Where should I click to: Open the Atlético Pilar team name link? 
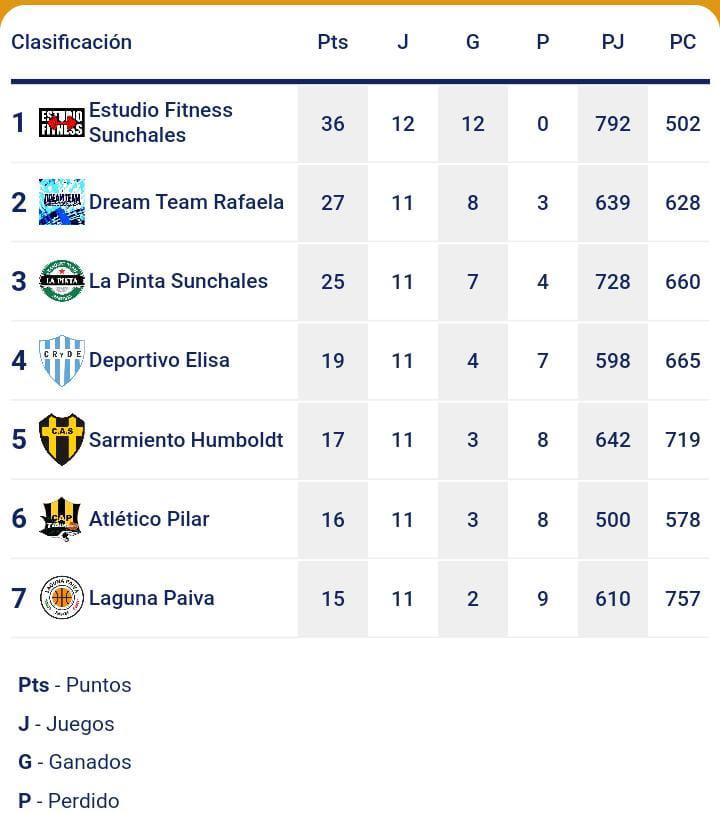click(x=149, y=519)
